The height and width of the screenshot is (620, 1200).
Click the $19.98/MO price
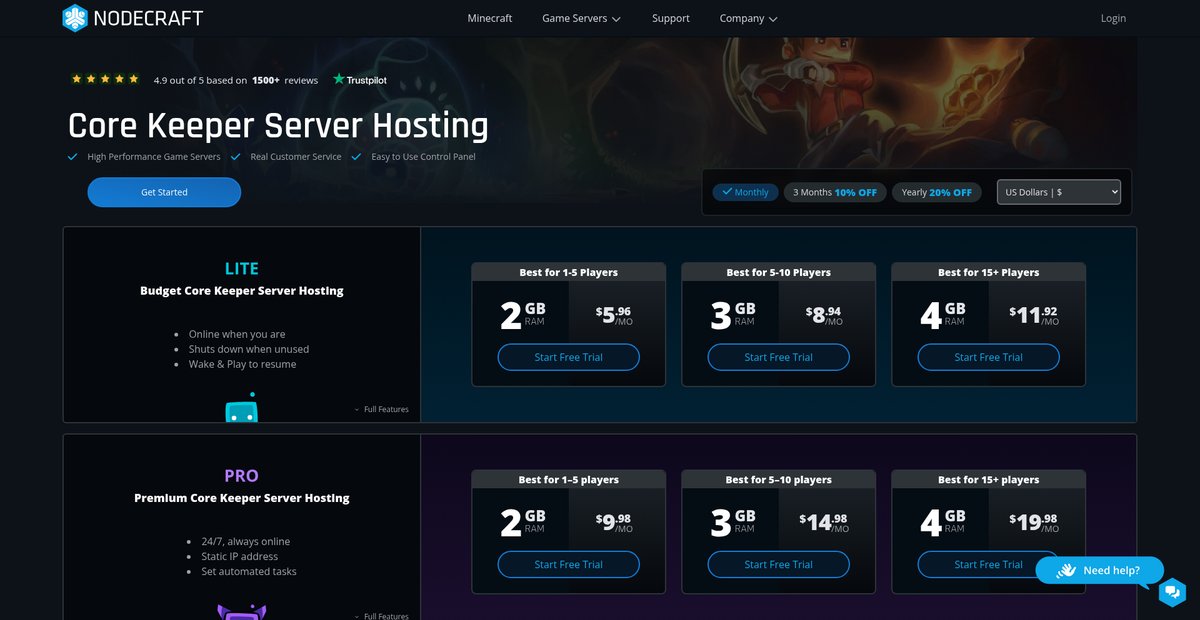pyautogui.click(x=1034, y=522)
